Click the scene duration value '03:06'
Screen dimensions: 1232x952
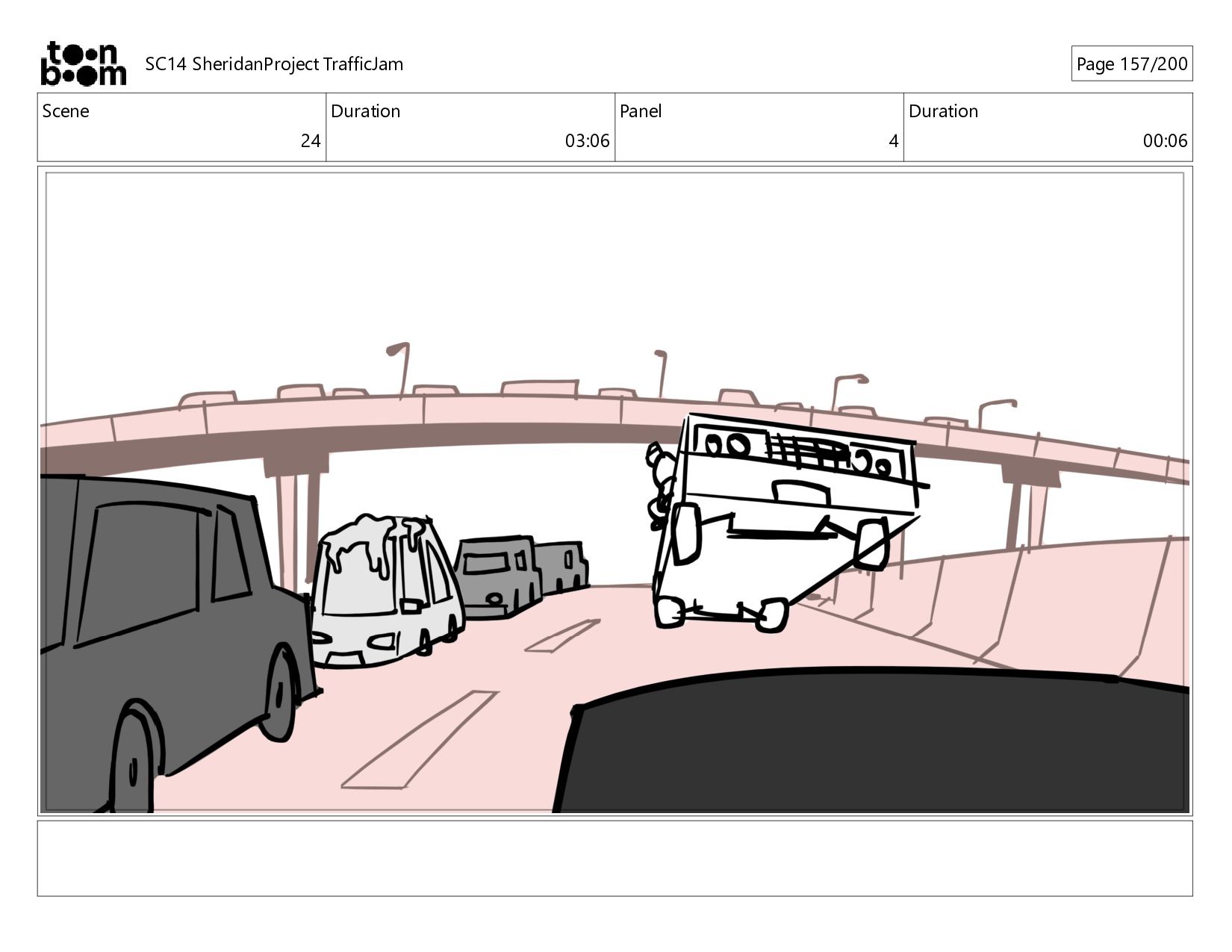pos(587,141)
